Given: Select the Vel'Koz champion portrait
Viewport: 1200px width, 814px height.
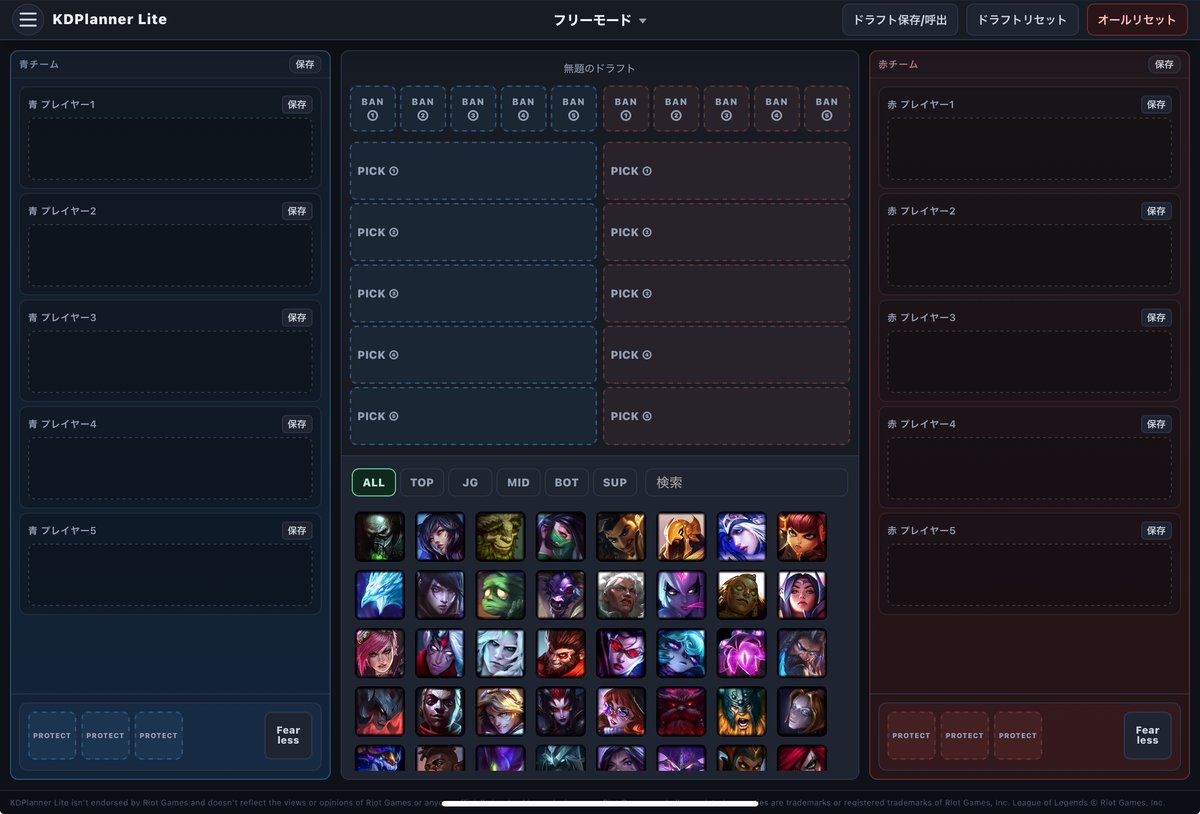Looking at the screenshot, I should click(x=742, y=653).
